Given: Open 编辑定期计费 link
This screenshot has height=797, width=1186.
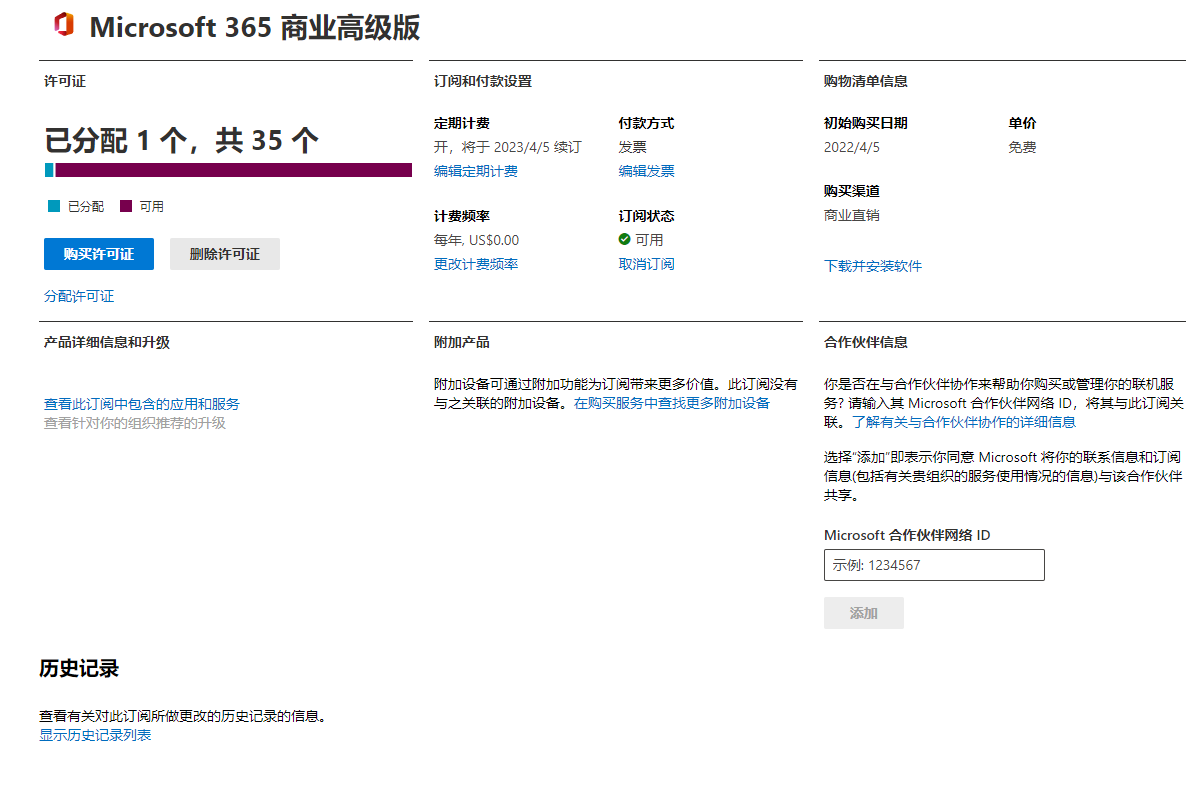Looking at the screenshot, I should (476, 171).
